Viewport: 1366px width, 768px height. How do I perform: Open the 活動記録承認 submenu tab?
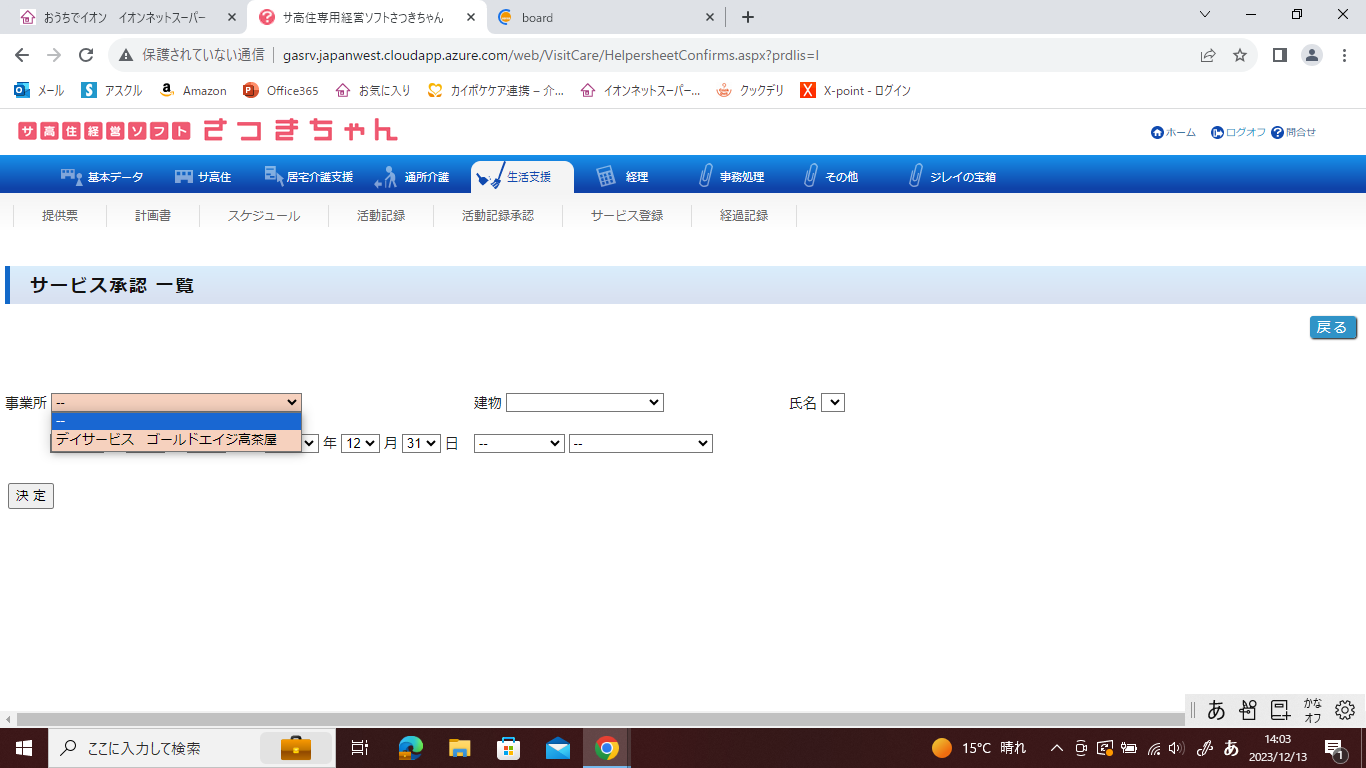(497, 215)
